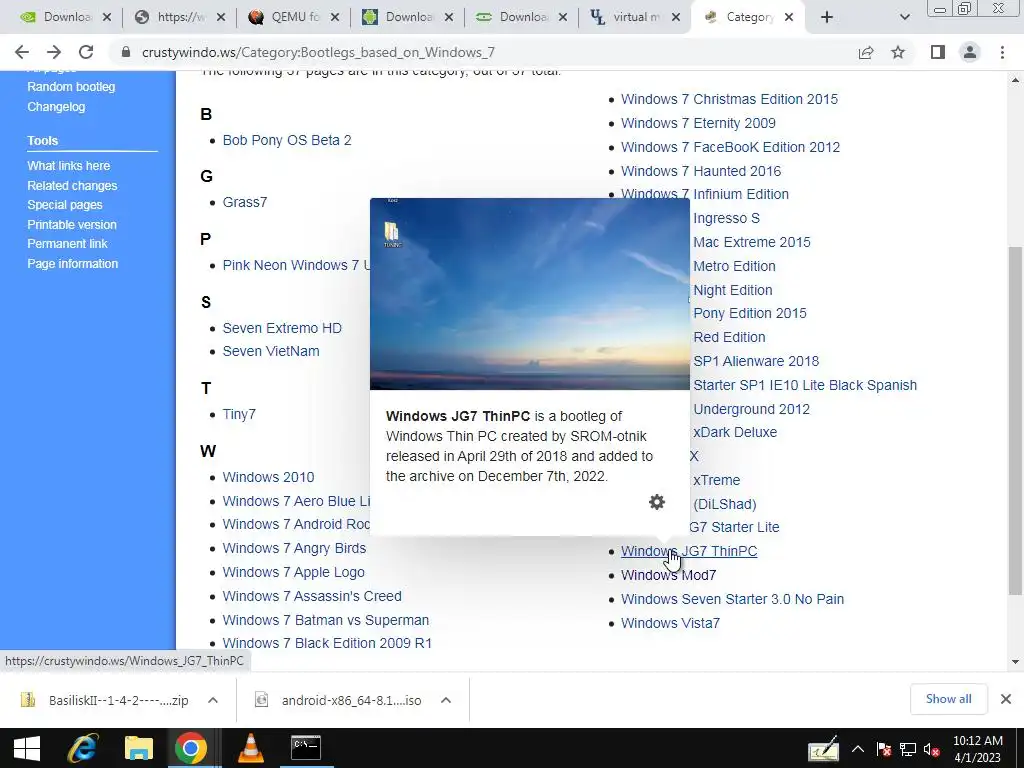1024x768 pixels.
Task: Open preview popup settings gear
Action: pyautogui.click(x=657, y=502)
